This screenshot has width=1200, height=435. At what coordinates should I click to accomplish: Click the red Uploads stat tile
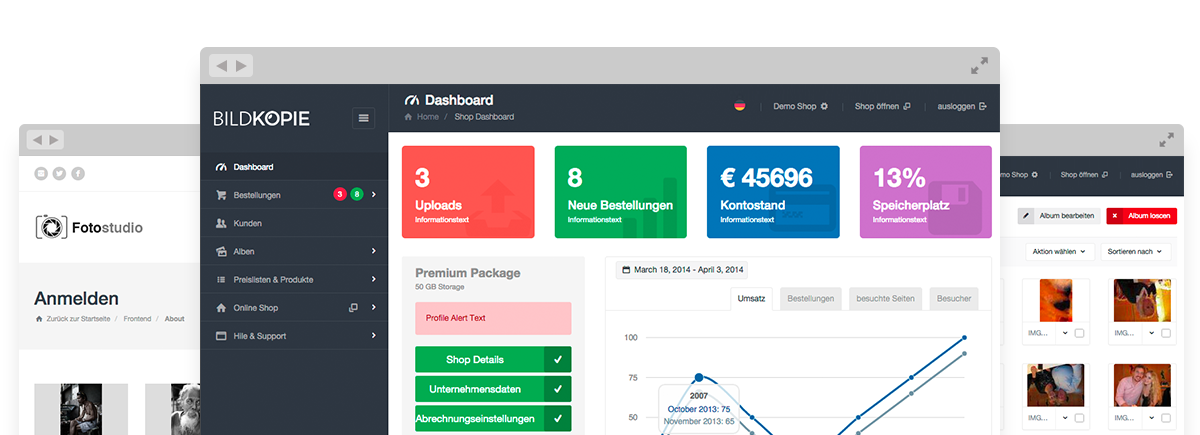[x=468, y=192]
